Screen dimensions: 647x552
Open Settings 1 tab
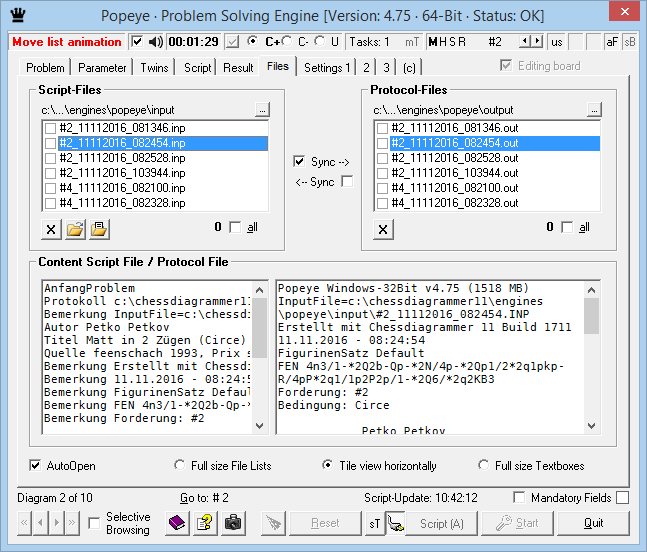(327, 68)
